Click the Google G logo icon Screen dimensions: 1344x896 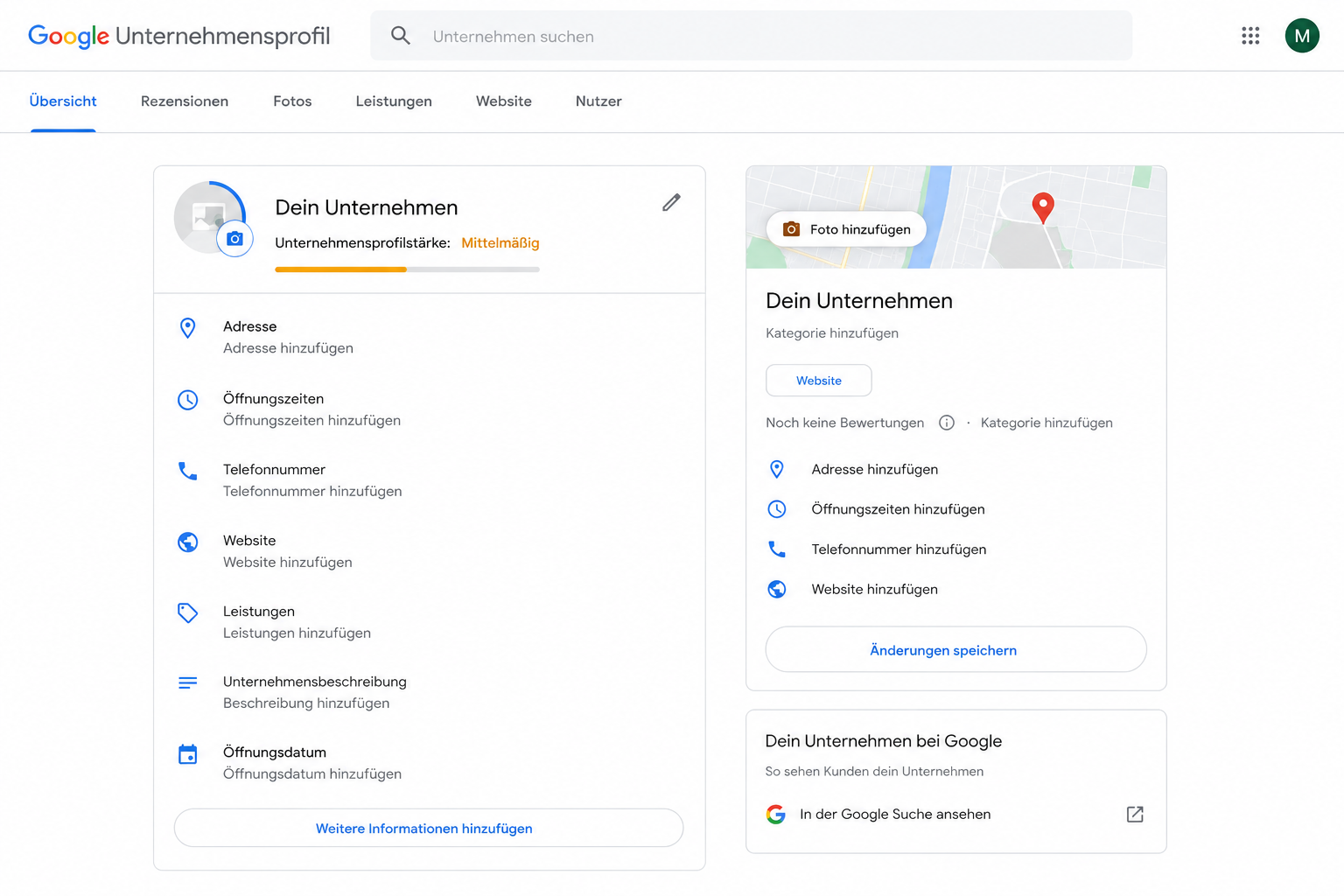pos(775,815)
